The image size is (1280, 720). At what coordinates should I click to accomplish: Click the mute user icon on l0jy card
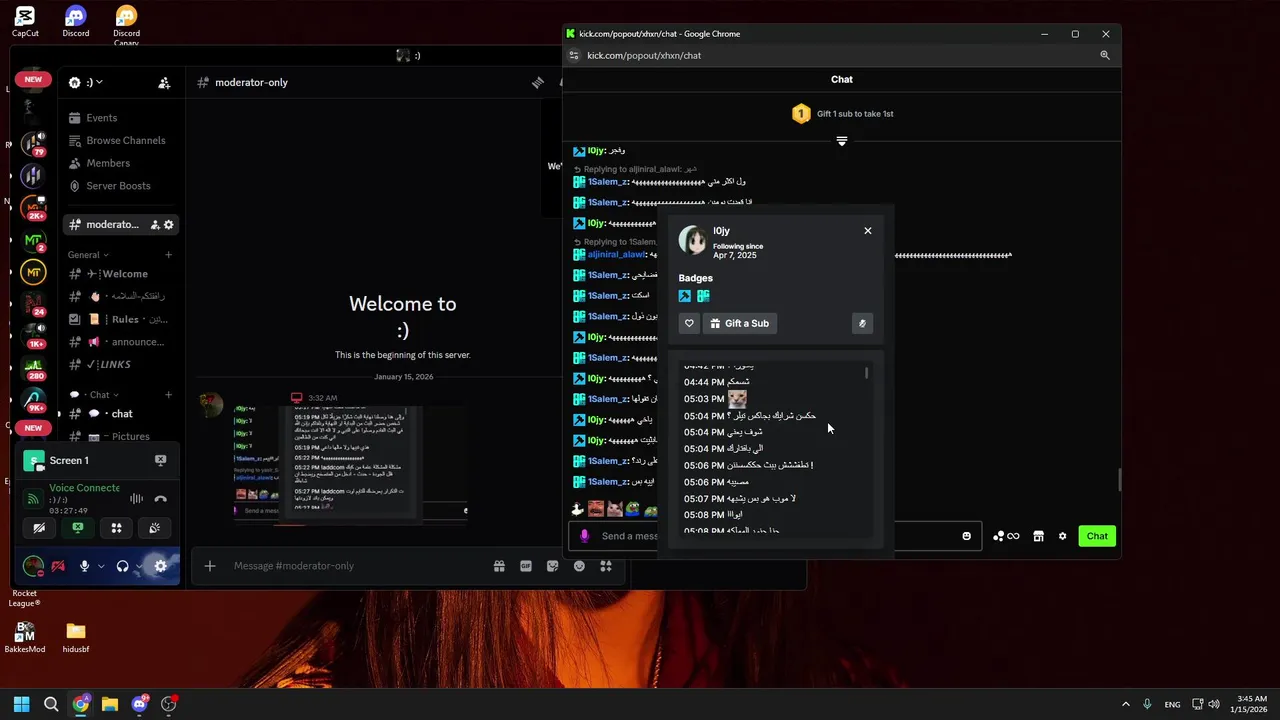point(862,323)
